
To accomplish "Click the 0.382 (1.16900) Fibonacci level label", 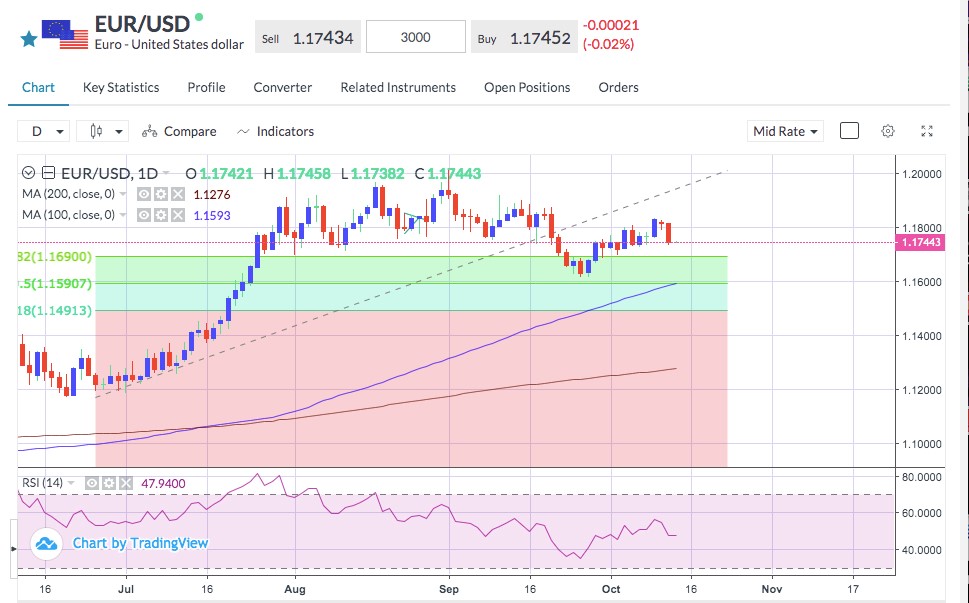I will tap(54, 256).
